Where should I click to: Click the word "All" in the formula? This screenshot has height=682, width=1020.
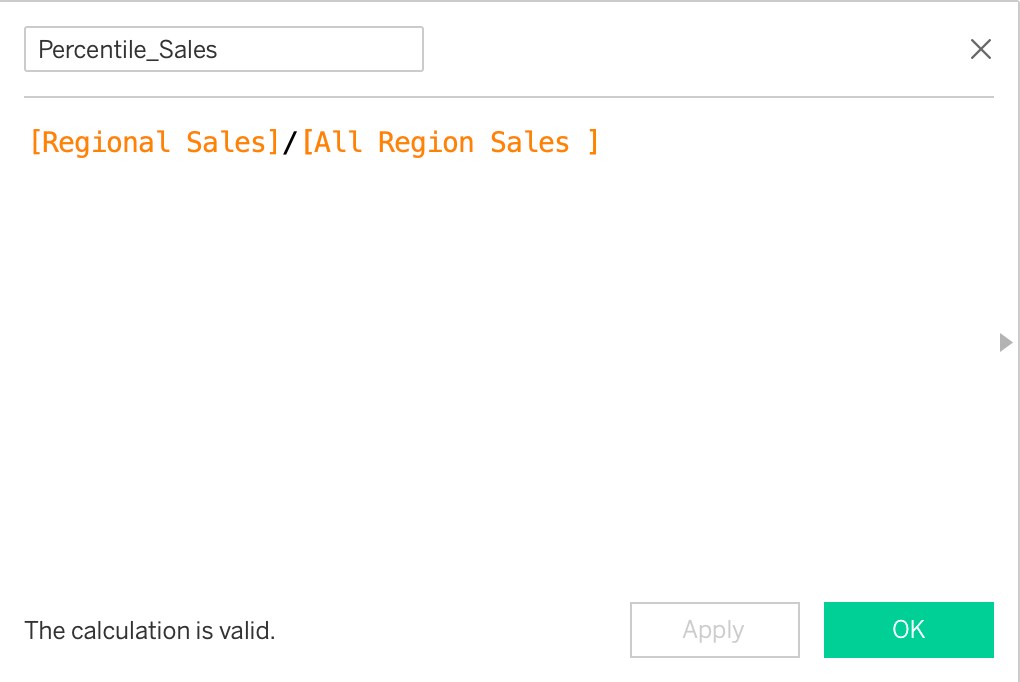[x=339, y=143]
